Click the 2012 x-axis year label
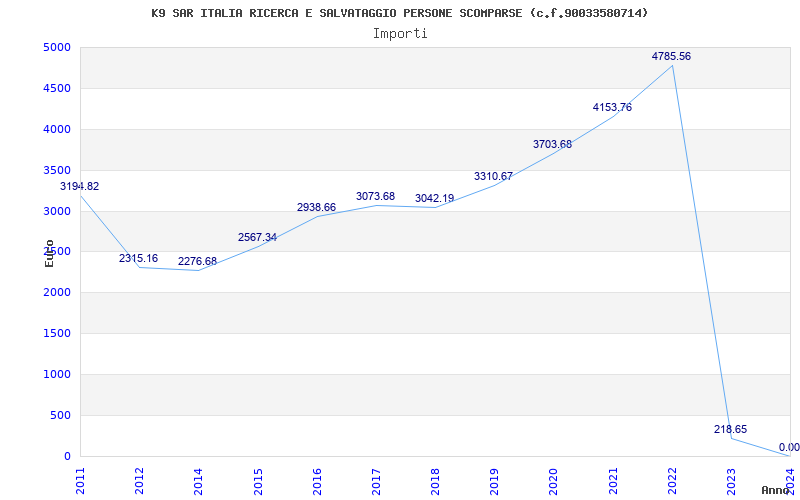The height and width of the screenshot is (500, 800). click(139, 481)
